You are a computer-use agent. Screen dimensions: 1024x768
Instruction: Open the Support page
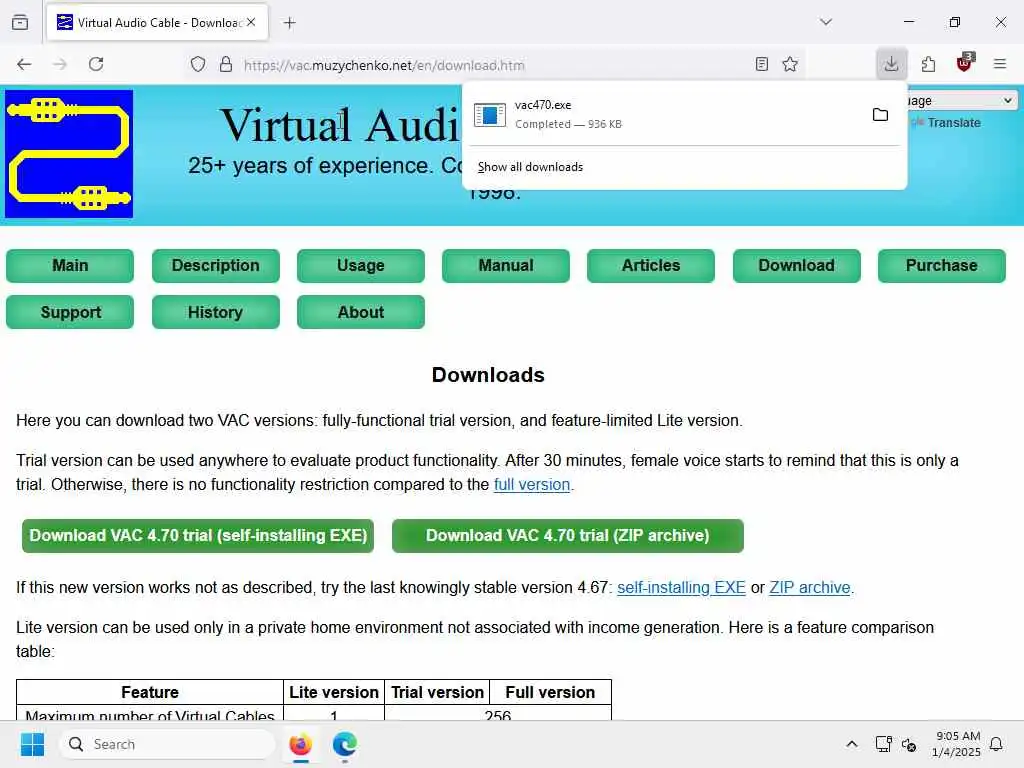pyautogui.click(x=70, y=312)
